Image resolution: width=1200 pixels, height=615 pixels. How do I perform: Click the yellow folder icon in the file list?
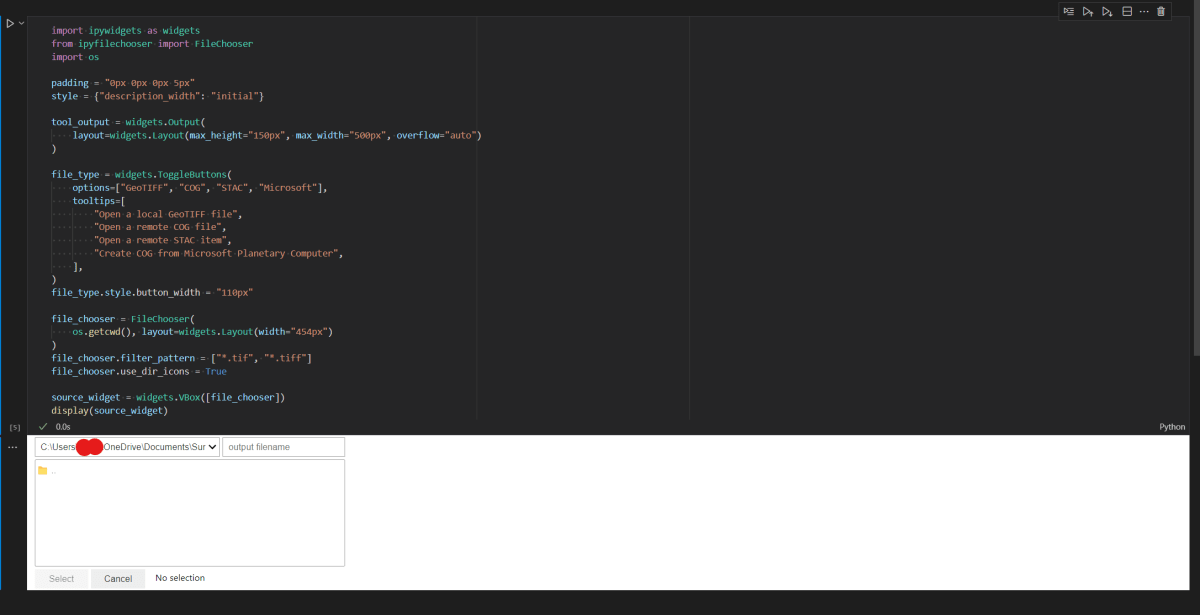(43, 470)
